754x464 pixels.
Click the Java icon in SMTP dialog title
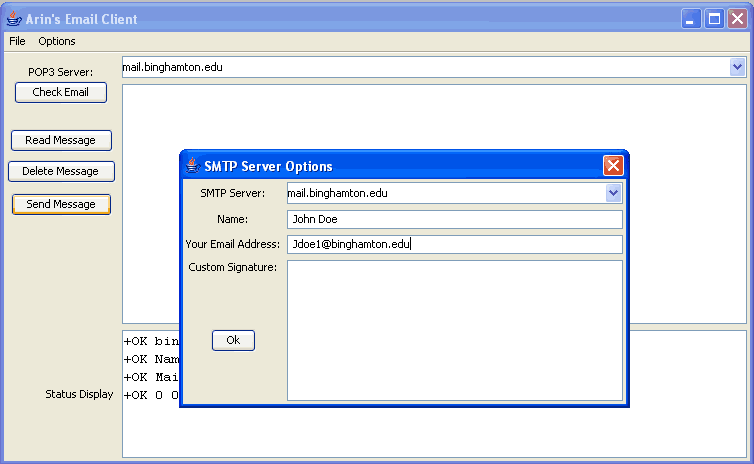click(192, 166)
